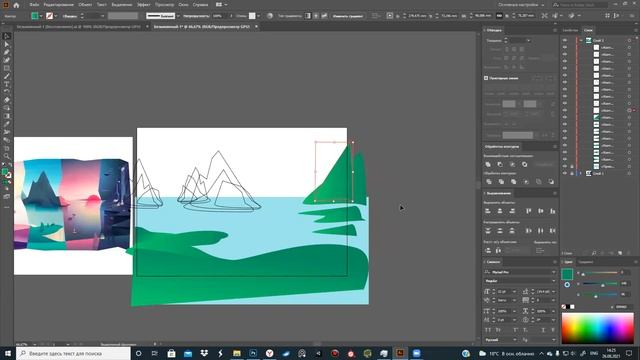The width and height of the screenshot is (640, 360).
Task: Click the Create New Layer icon
Action: [620, 253]
